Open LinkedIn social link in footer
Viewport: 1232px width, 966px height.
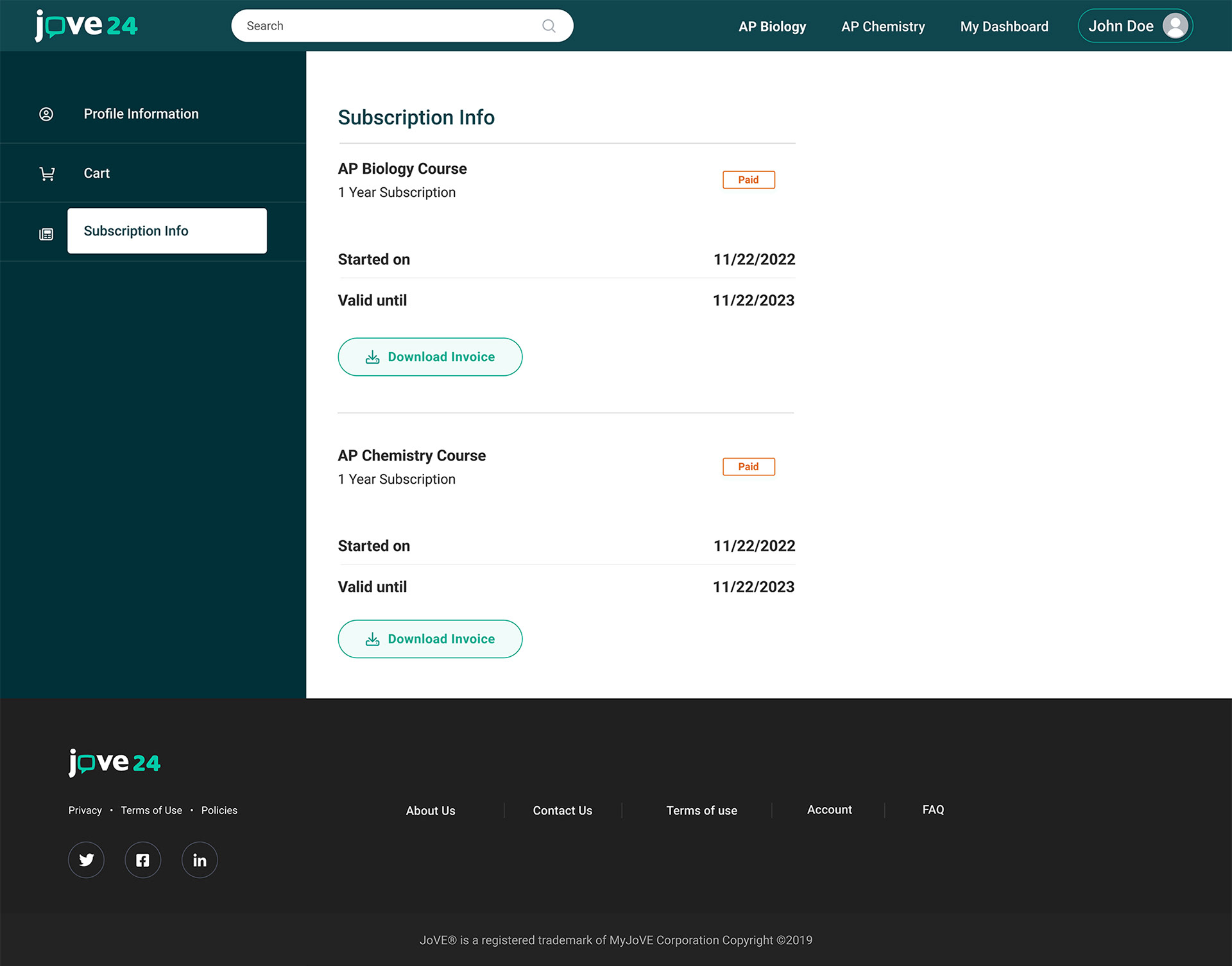coord(200,860)
